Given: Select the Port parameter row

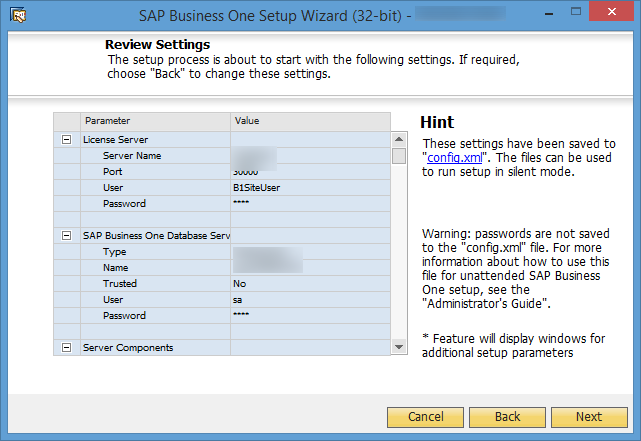Looking at the screenshot, I should point(222,172).
